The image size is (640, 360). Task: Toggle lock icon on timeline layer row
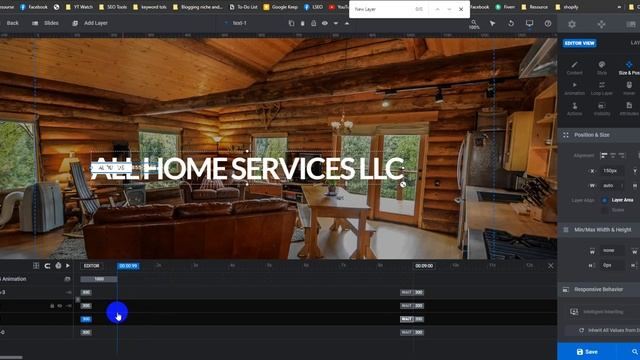coord(52,306)
